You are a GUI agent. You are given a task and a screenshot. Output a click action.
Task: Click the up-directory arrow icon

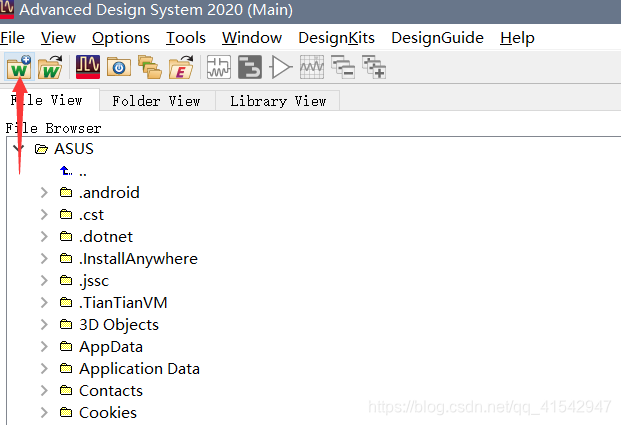66,171
